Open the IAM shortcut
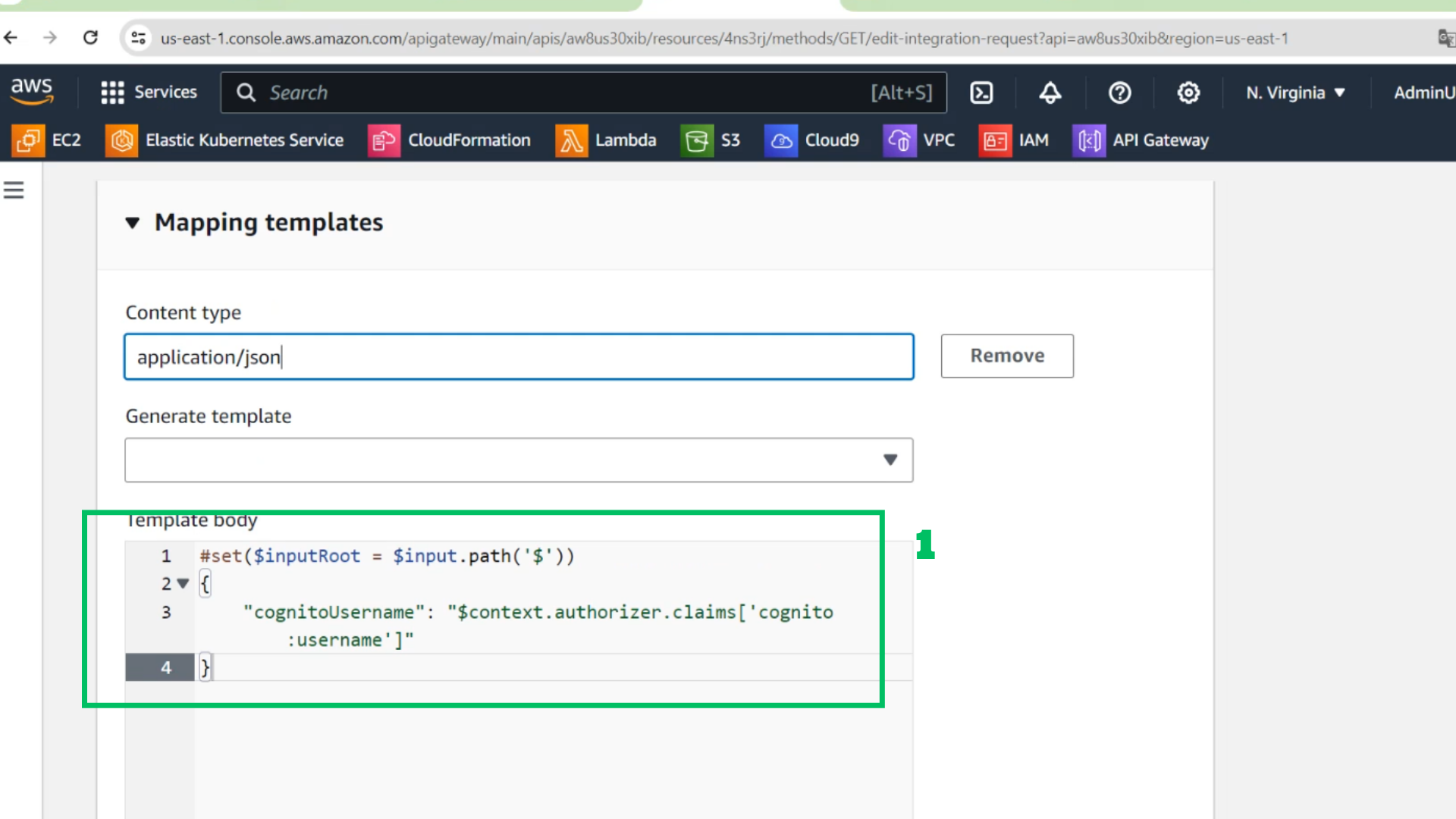 tap(1013, 140)
